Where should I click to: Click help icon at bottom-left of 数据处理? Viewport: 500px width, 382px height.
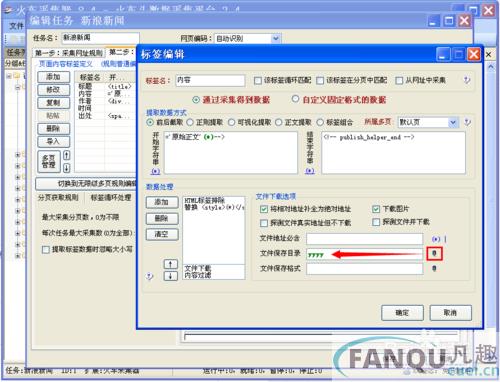tap(150, 276)
